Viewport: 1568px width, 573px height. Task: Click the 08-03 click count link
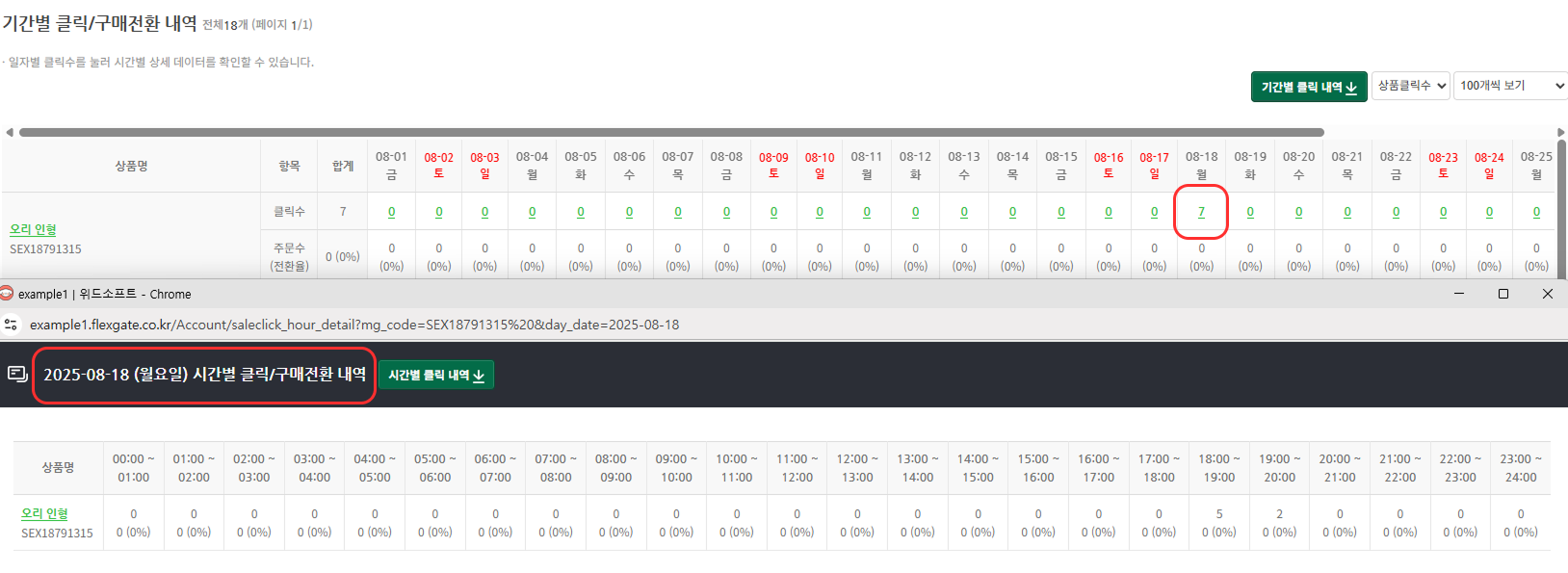[484, 212]
